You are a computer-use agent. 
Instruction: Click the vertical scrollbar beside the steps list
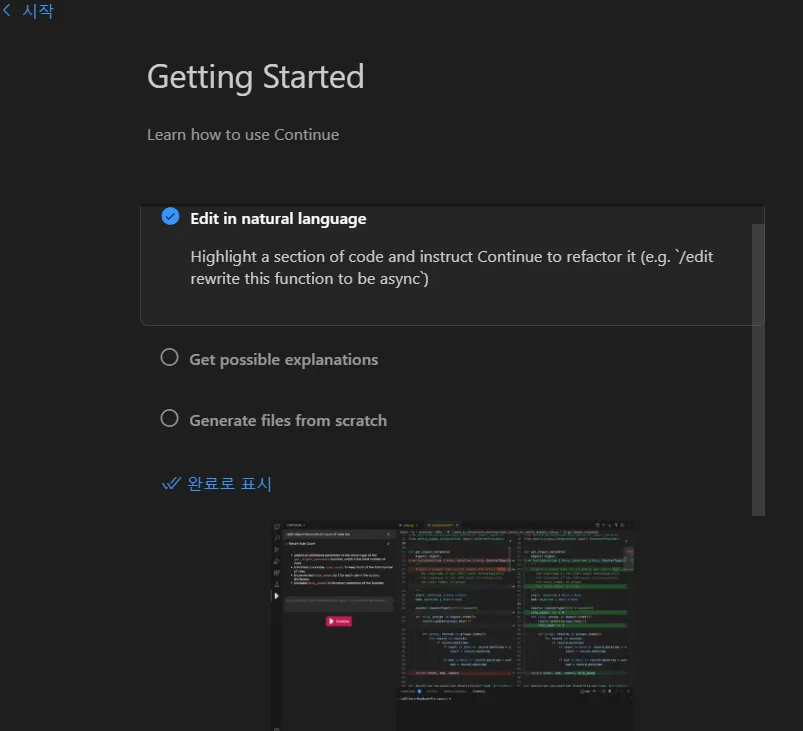(x=758, y=369)
